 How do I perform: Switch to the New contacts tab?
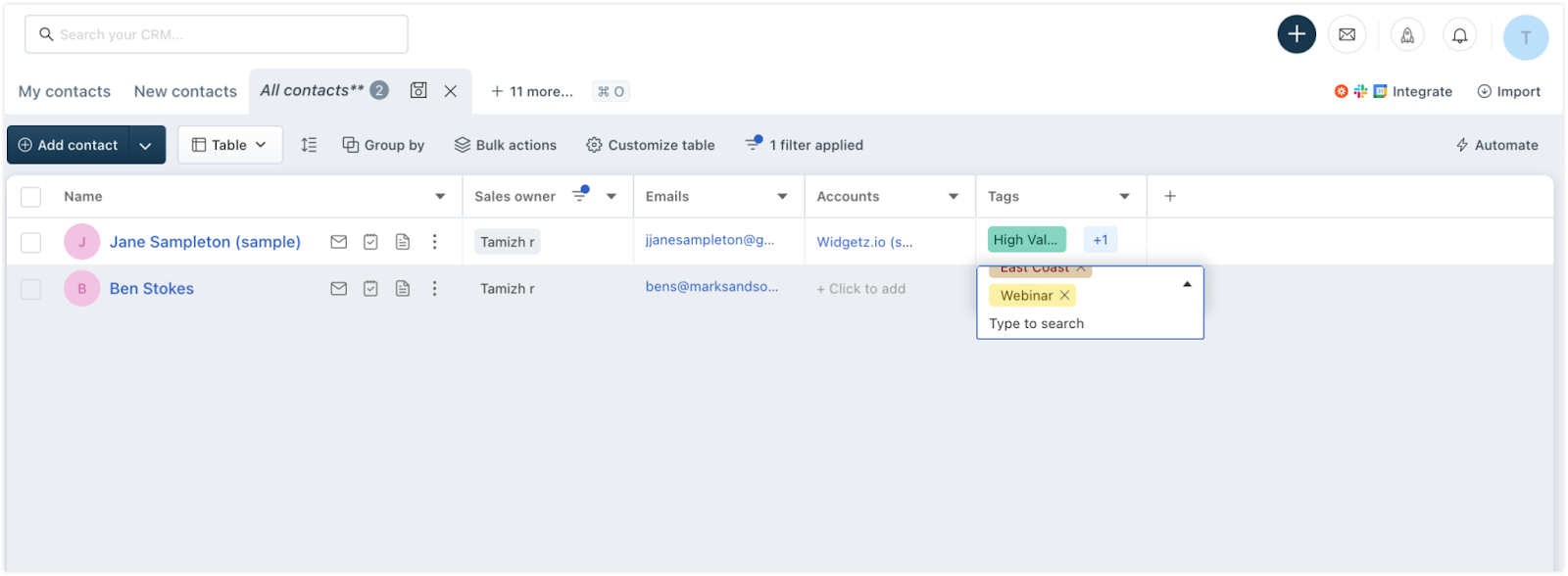click(185, 91)
